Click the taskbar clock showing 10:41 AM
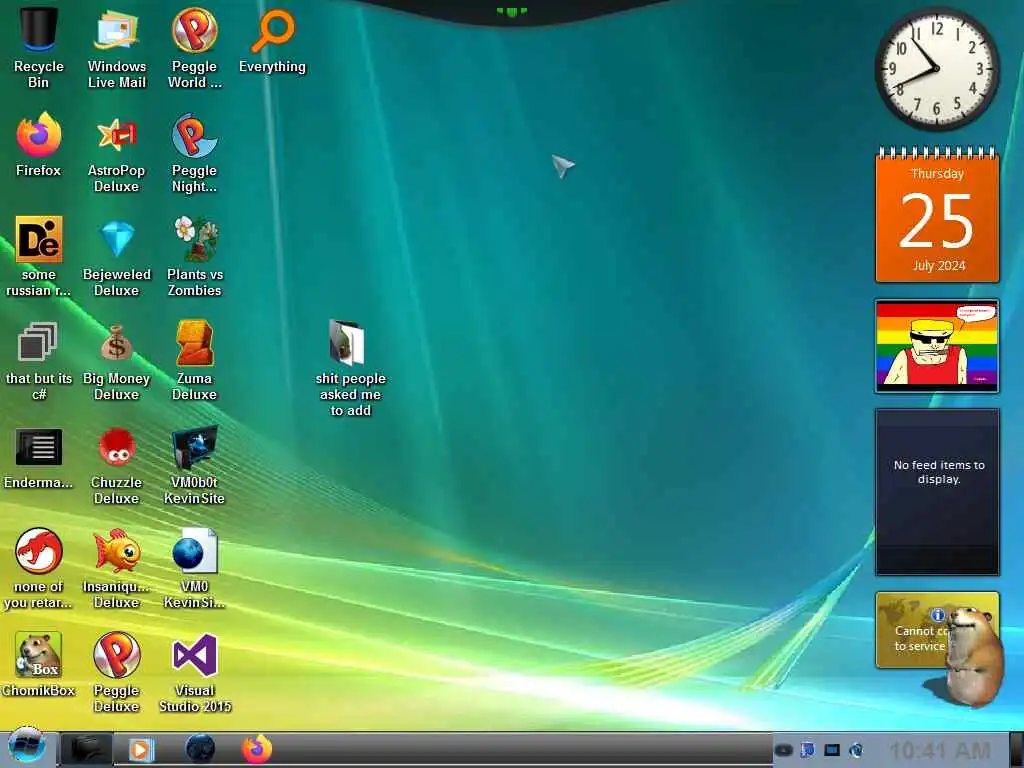The width and height of the screenshot is (1024, 768). pos(940,750)
